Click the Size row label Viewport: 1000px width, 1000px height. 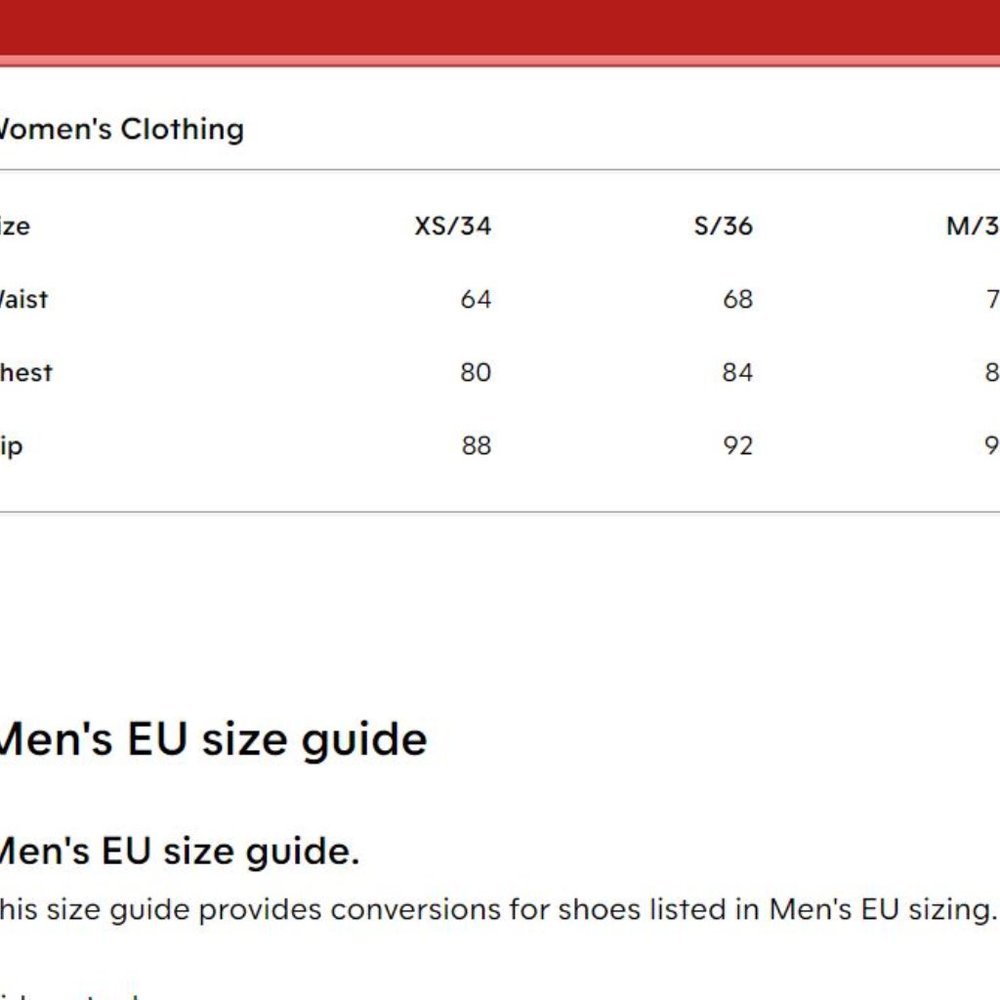click(x=15, y=226)
